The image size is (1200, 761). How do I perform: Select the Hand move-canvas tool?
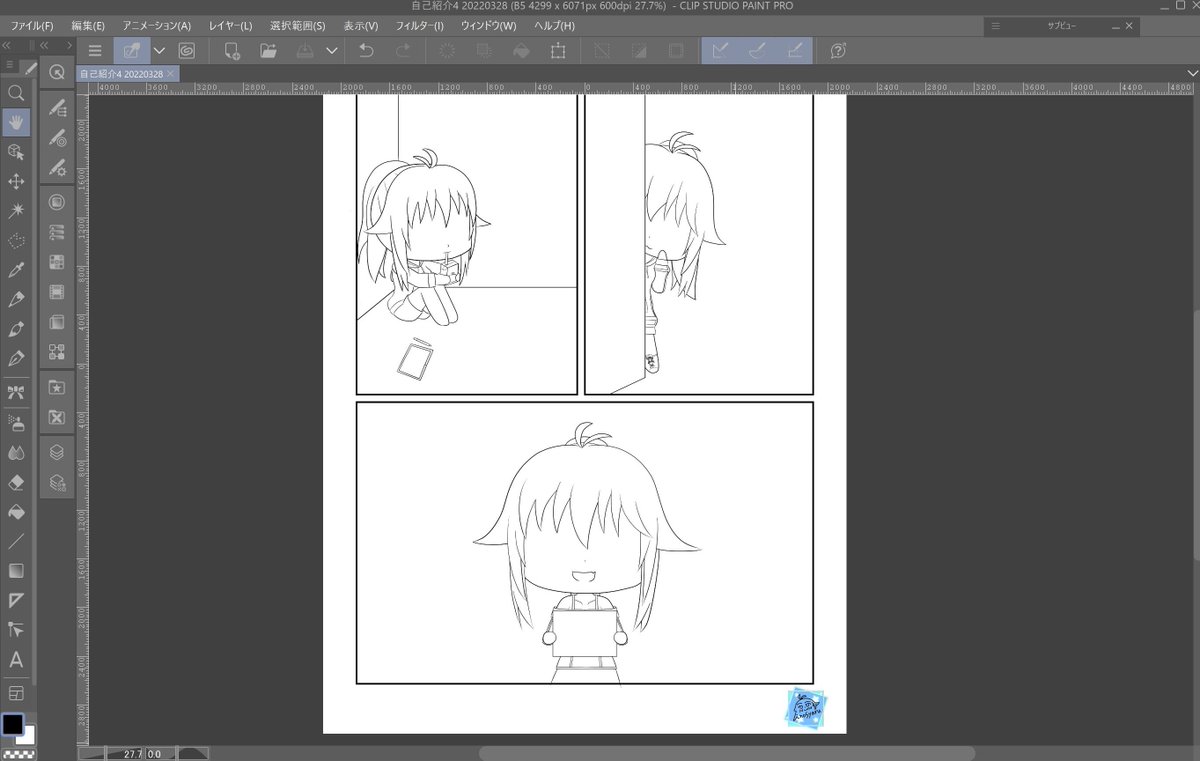pyautogui.click(x=16, y=122)
